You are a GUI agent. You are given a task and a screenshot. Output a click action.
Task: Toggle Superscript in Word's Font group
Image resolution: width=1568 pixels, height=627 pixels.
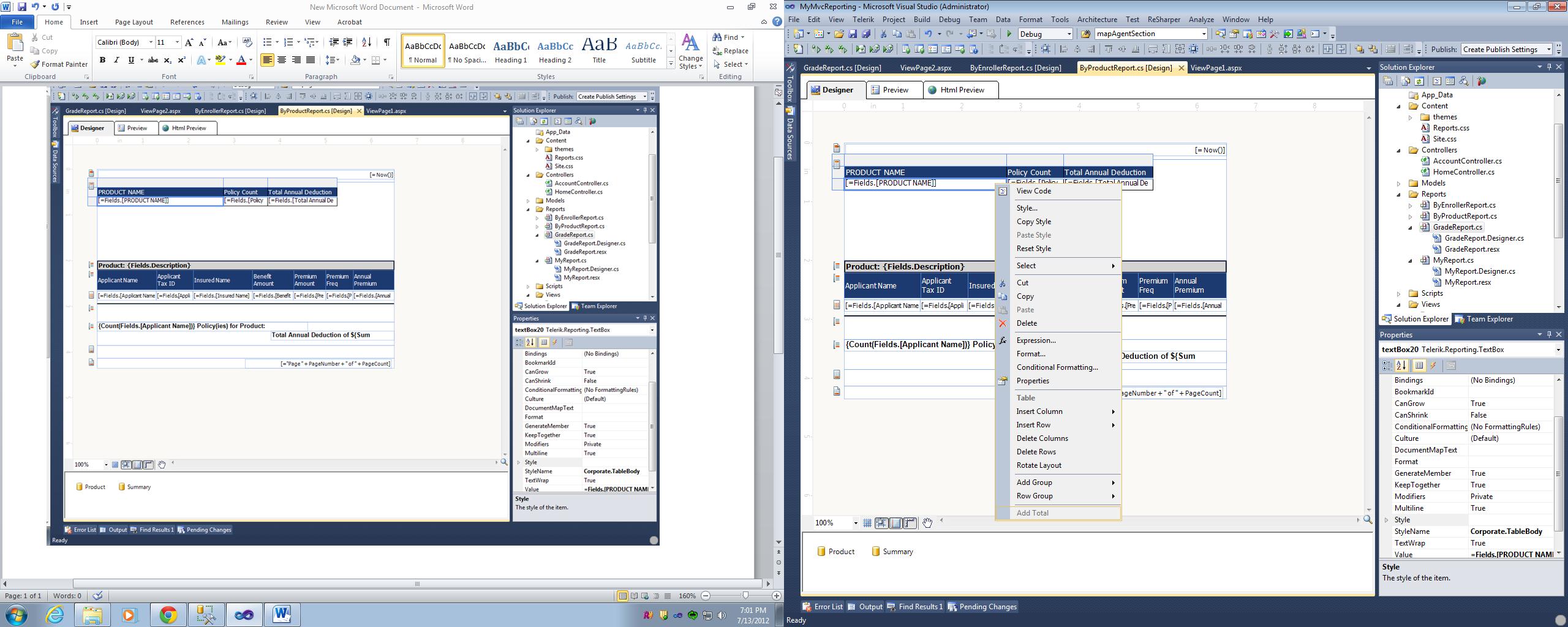182,60
